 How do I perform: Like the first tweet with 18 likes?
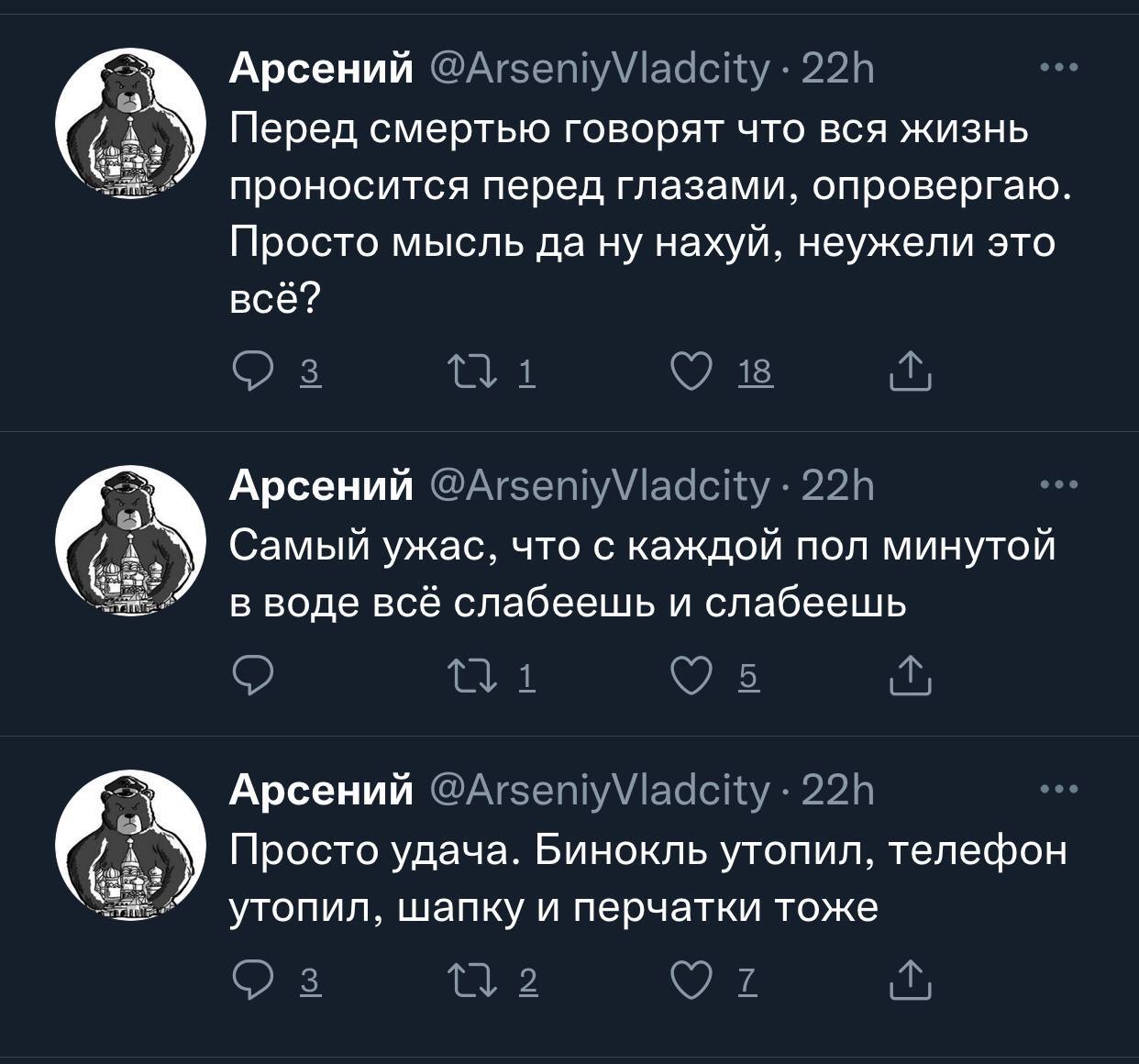690,372
